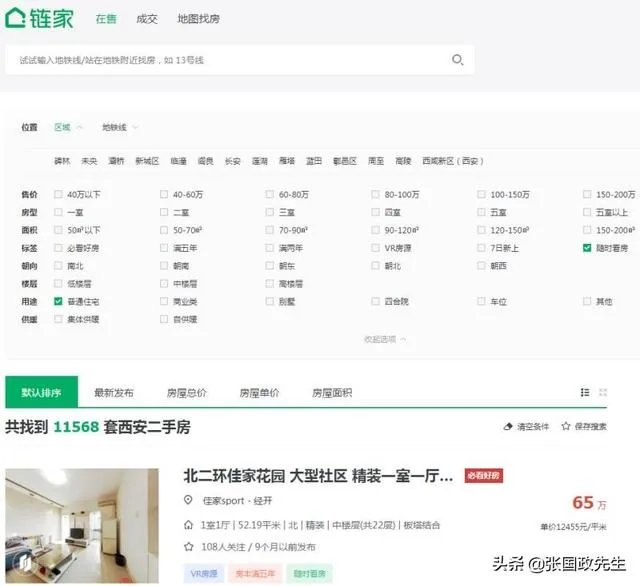This screenshot has height=586, width=640.
Task: Select the 新城区 district link
Action: click(x=147, y=161)
